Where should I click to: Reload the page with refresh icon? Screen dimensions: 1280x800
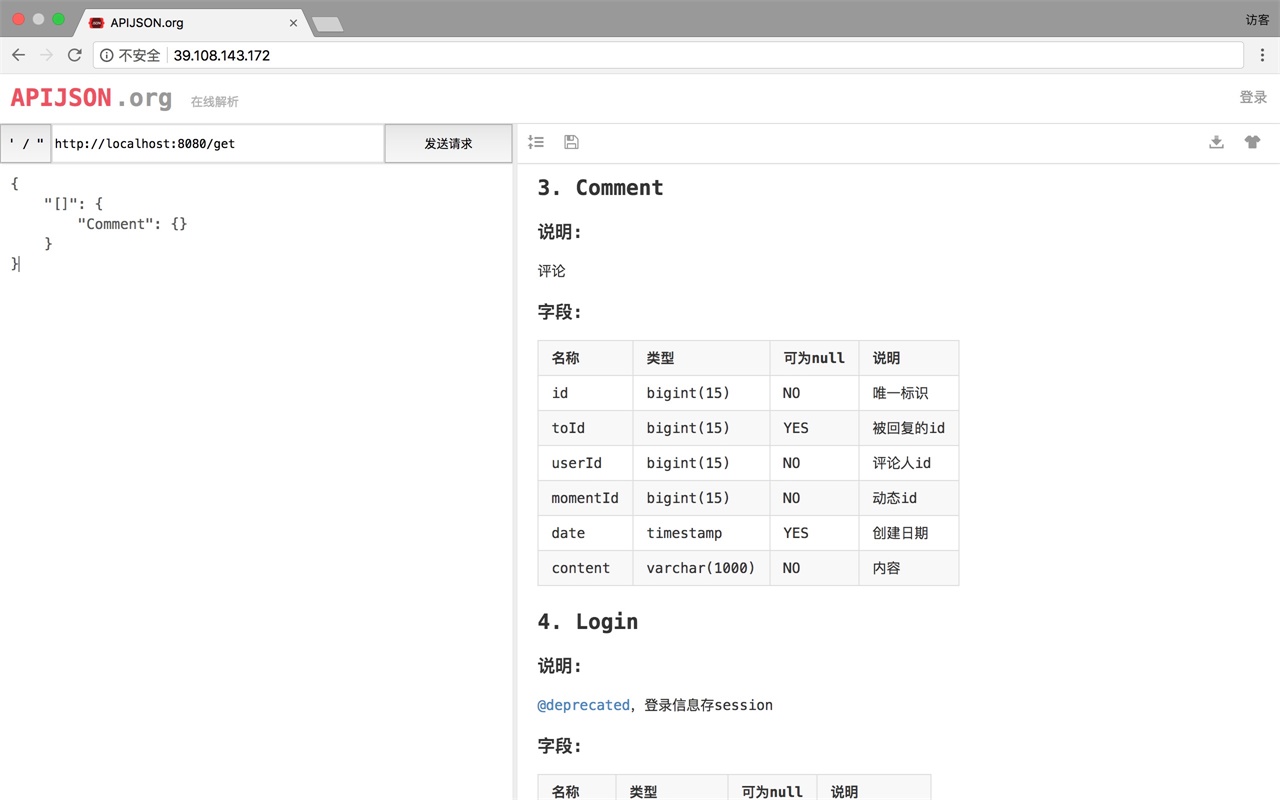(75, 55)
